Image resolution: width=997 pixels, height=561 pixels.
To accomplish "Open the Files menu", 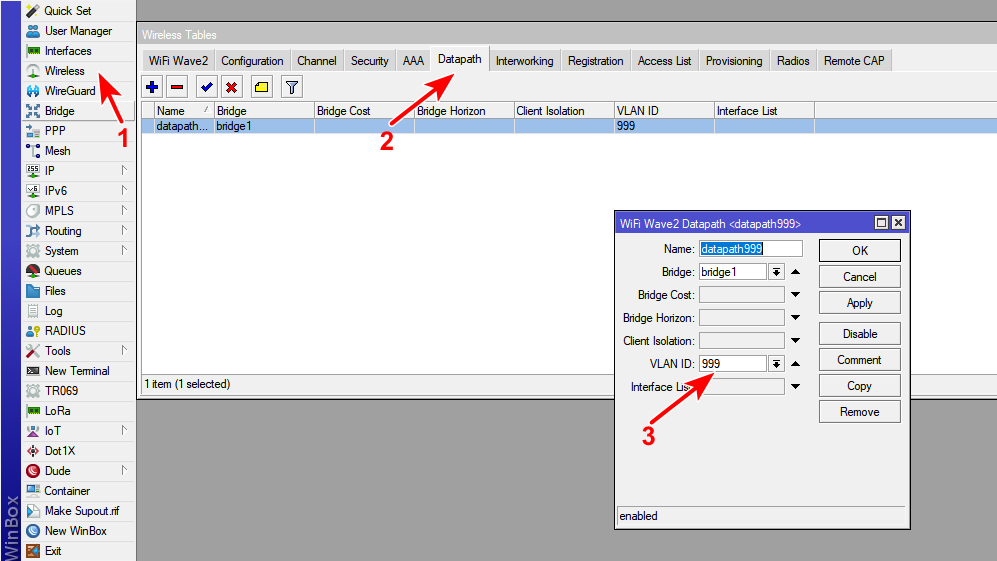I will (x=79, y=291).
